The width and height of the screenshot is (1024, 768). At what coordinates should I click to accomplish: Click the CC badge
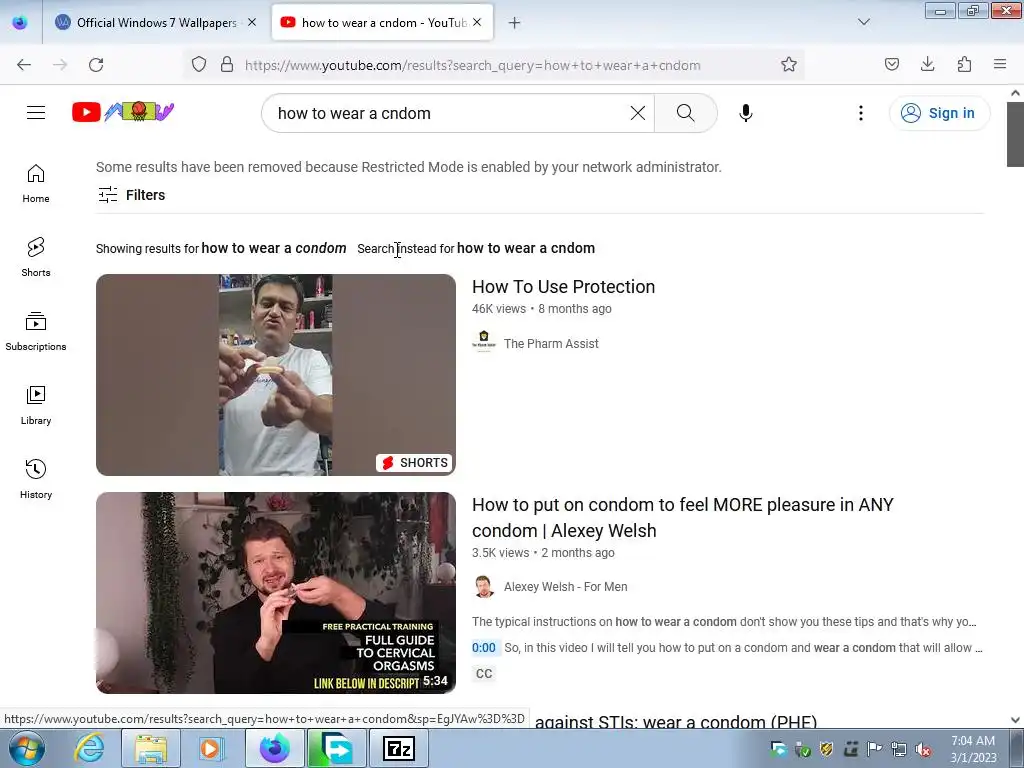[x=484, y=673]
